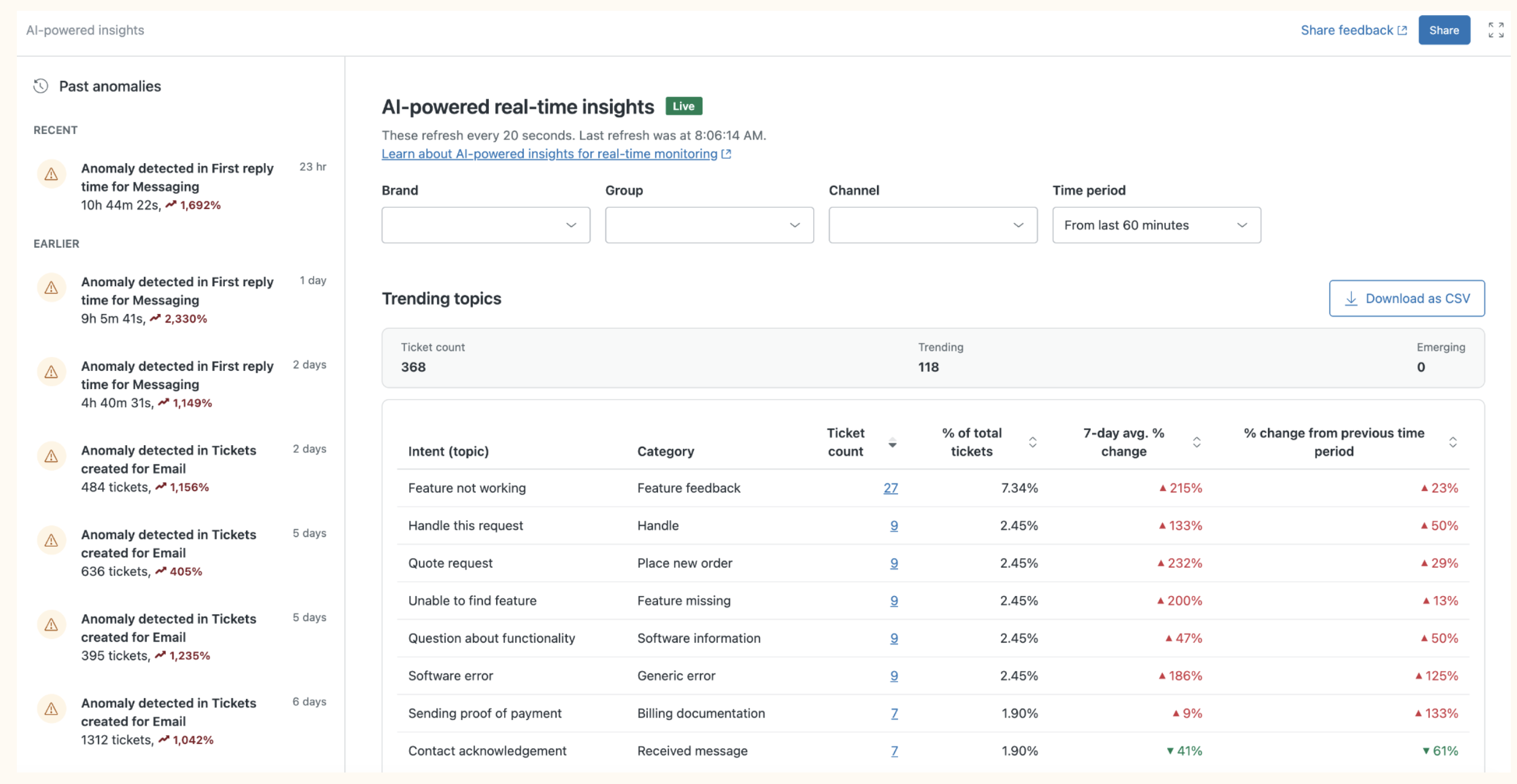Image resolution: width=1517 pixels, height=784 pixels.
Task: Click the warning icon beside the 484 tickets anomaly
Action: click(51, 456)
